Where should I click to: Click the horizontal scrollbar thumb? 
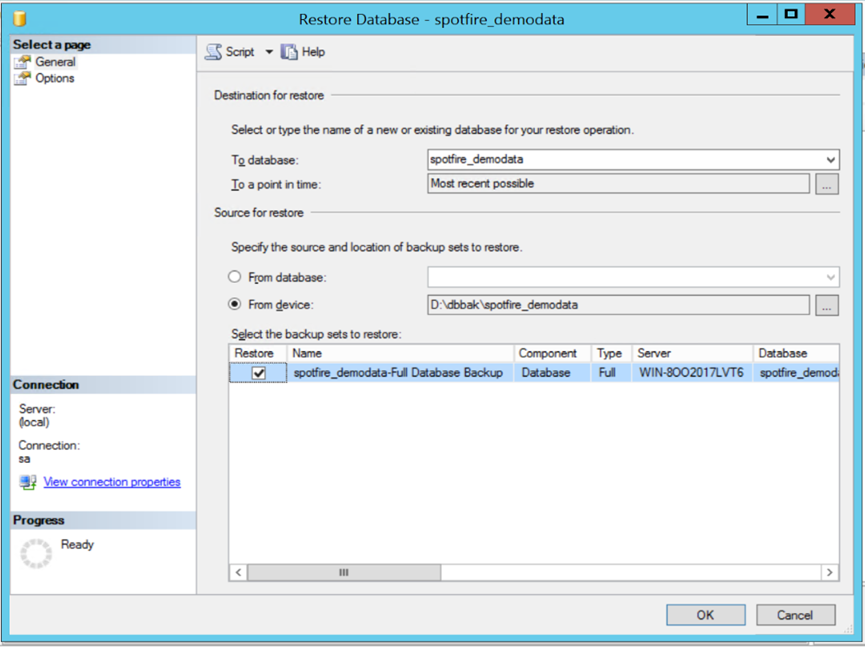tap(344, 572)
